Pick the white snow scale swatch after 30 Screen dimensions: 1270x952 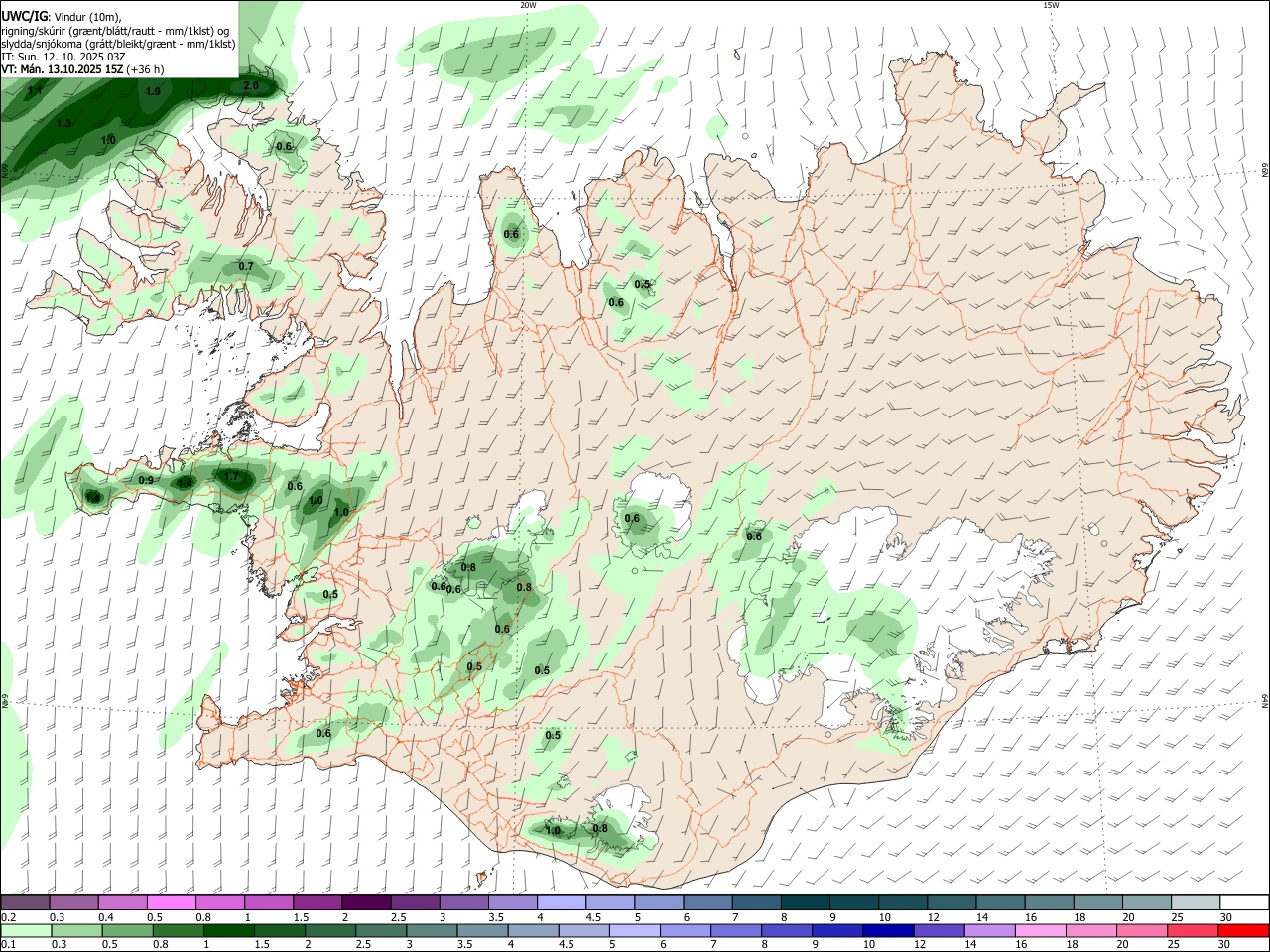[x=1245, y=903]
